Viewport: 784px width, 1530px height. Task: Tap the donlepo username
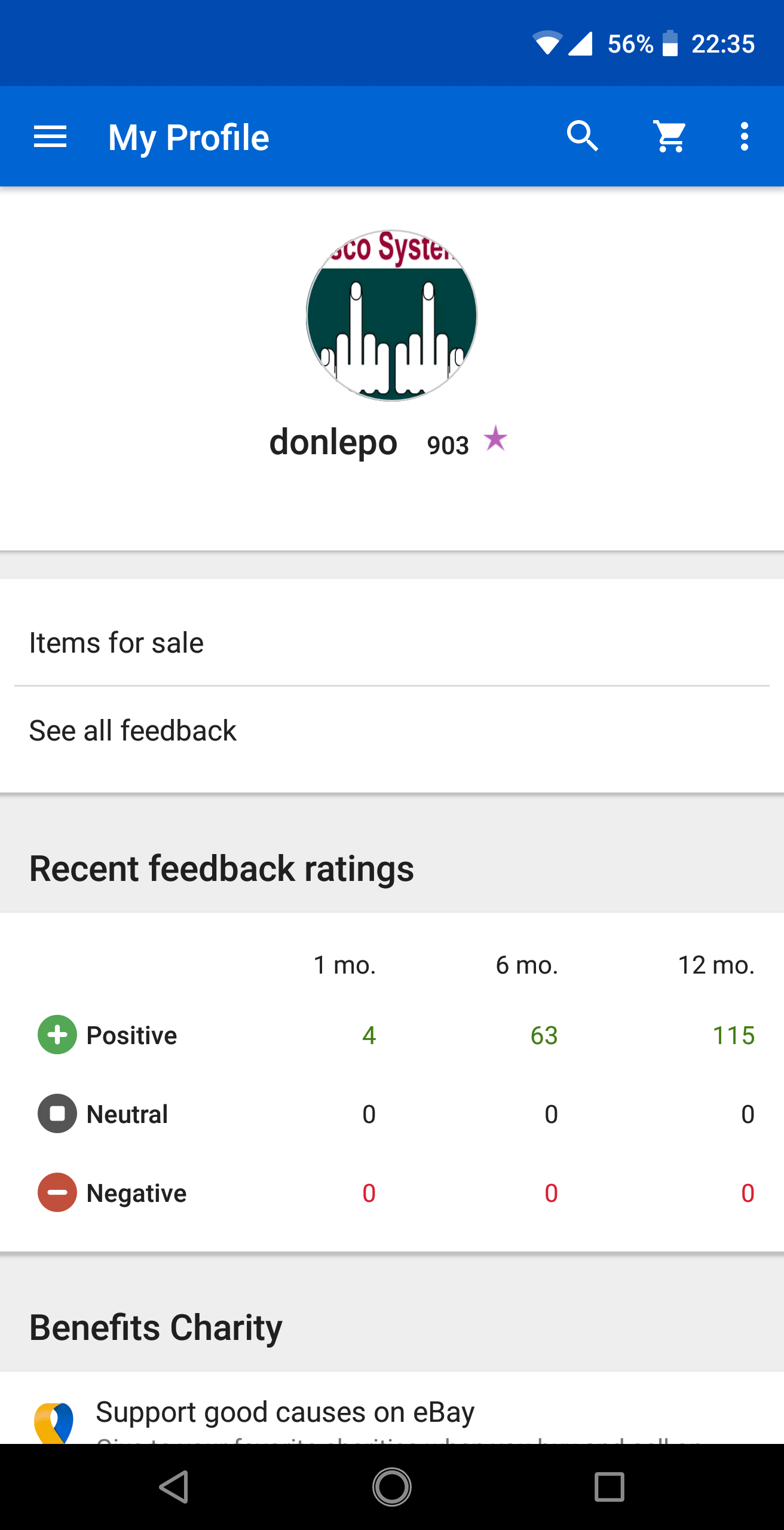[333, 443]
